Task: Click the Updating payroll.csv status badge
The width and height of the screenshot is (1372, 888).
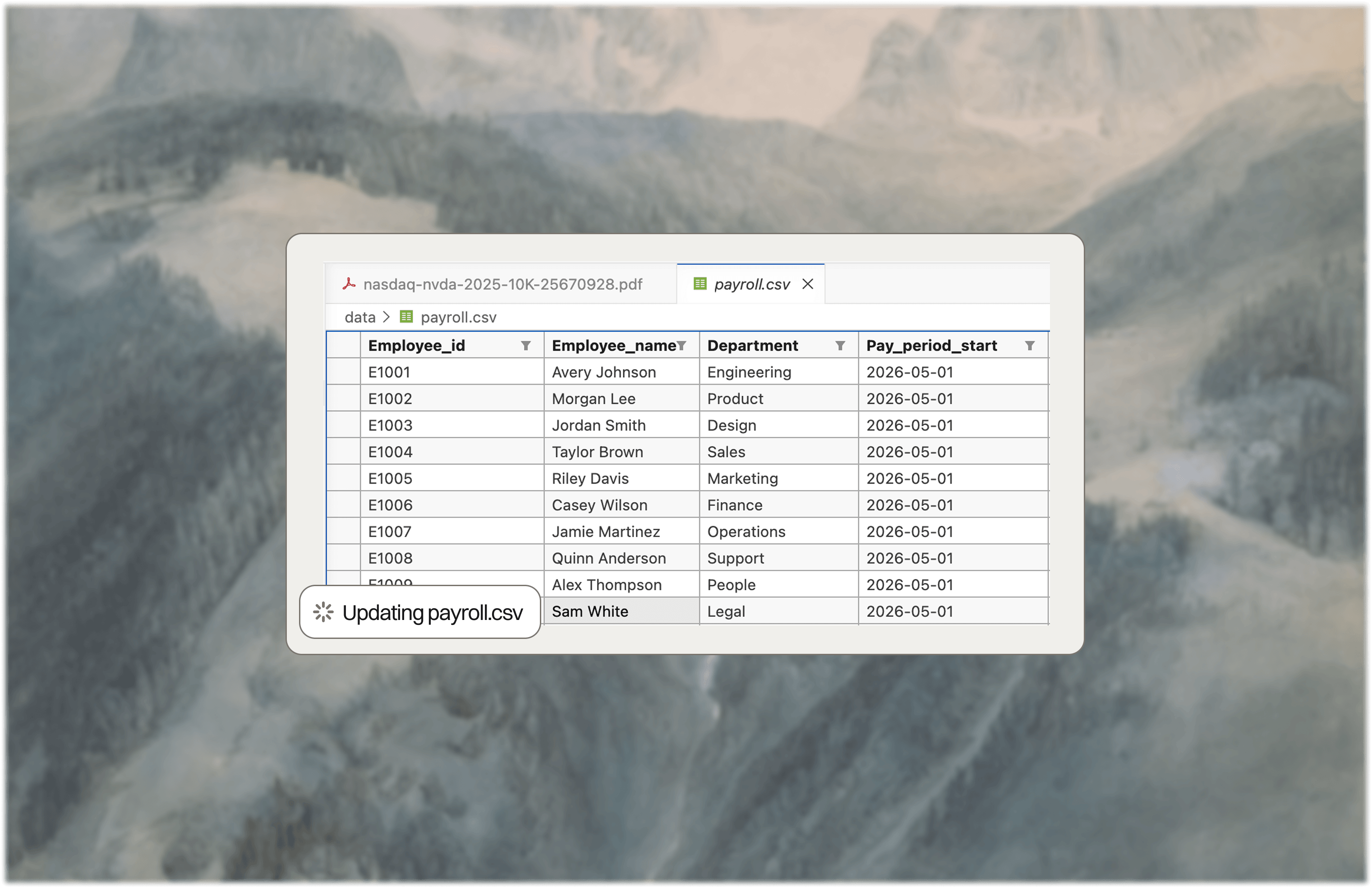Action: pos(420,612)
